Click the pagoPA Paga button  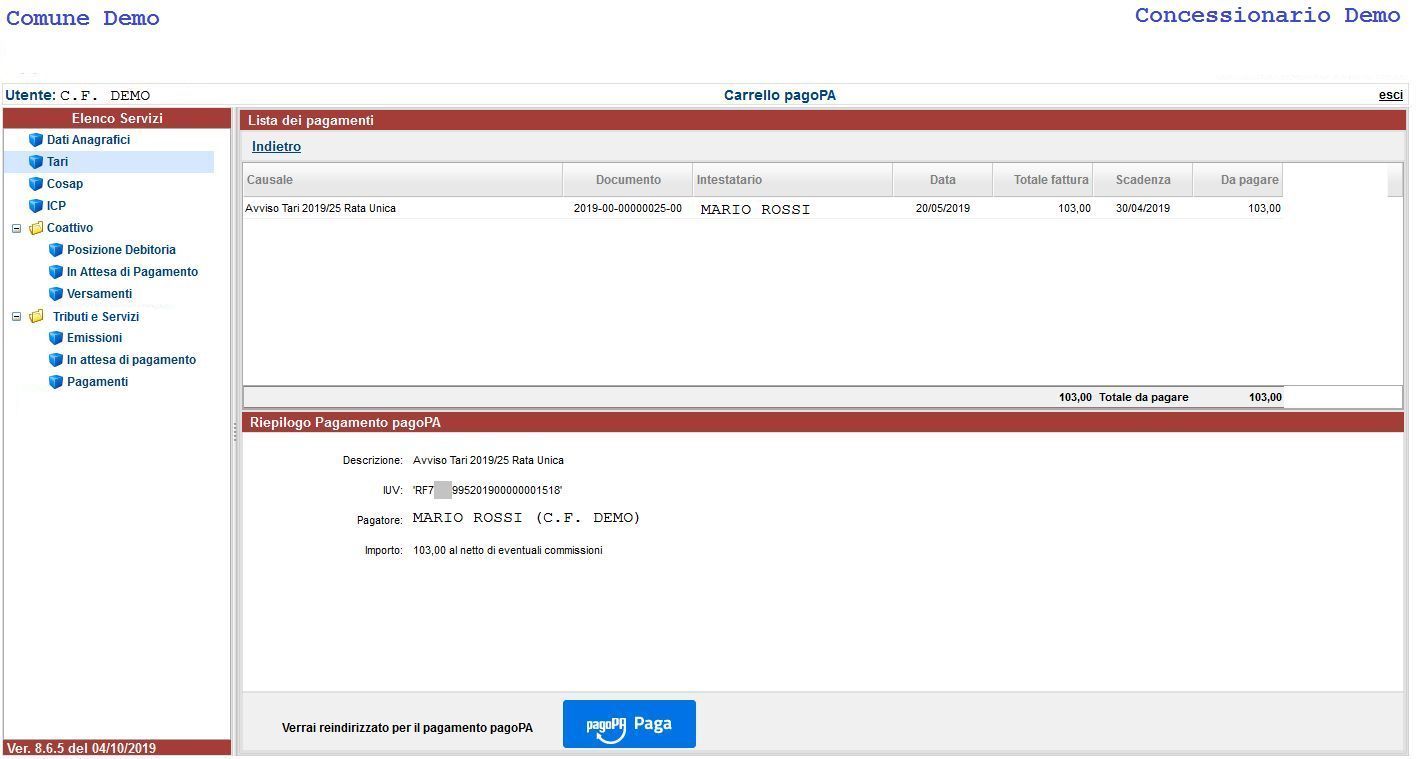point(629,724)
